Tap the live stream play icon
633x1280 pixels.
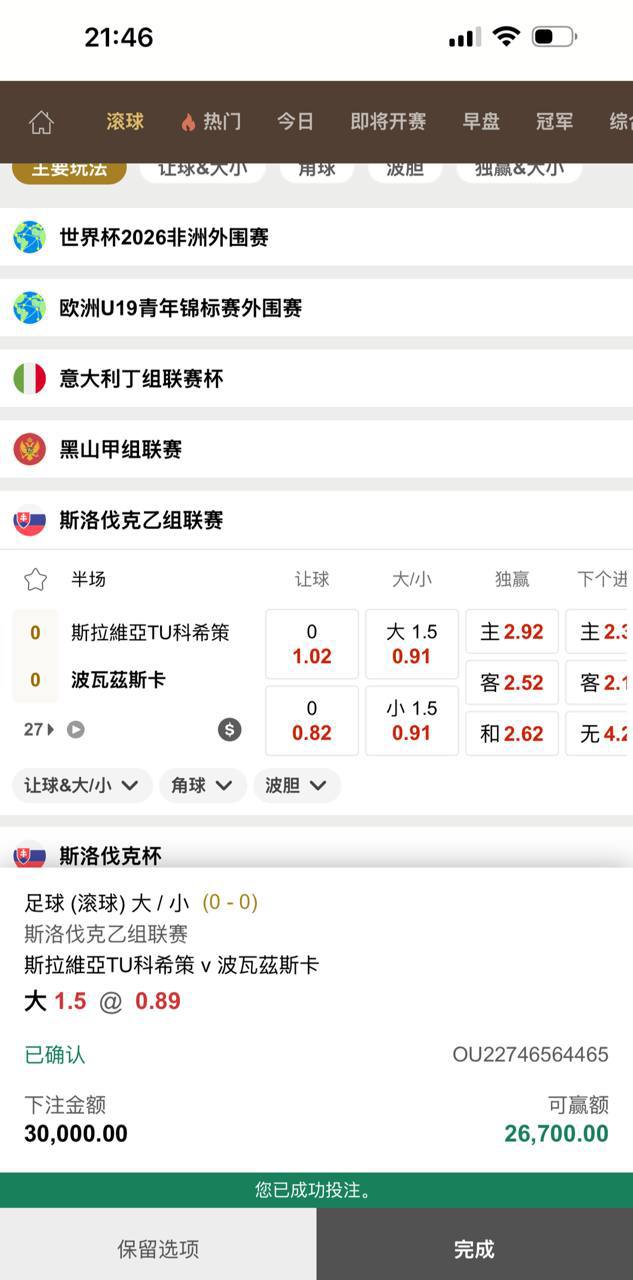(76, 730)
